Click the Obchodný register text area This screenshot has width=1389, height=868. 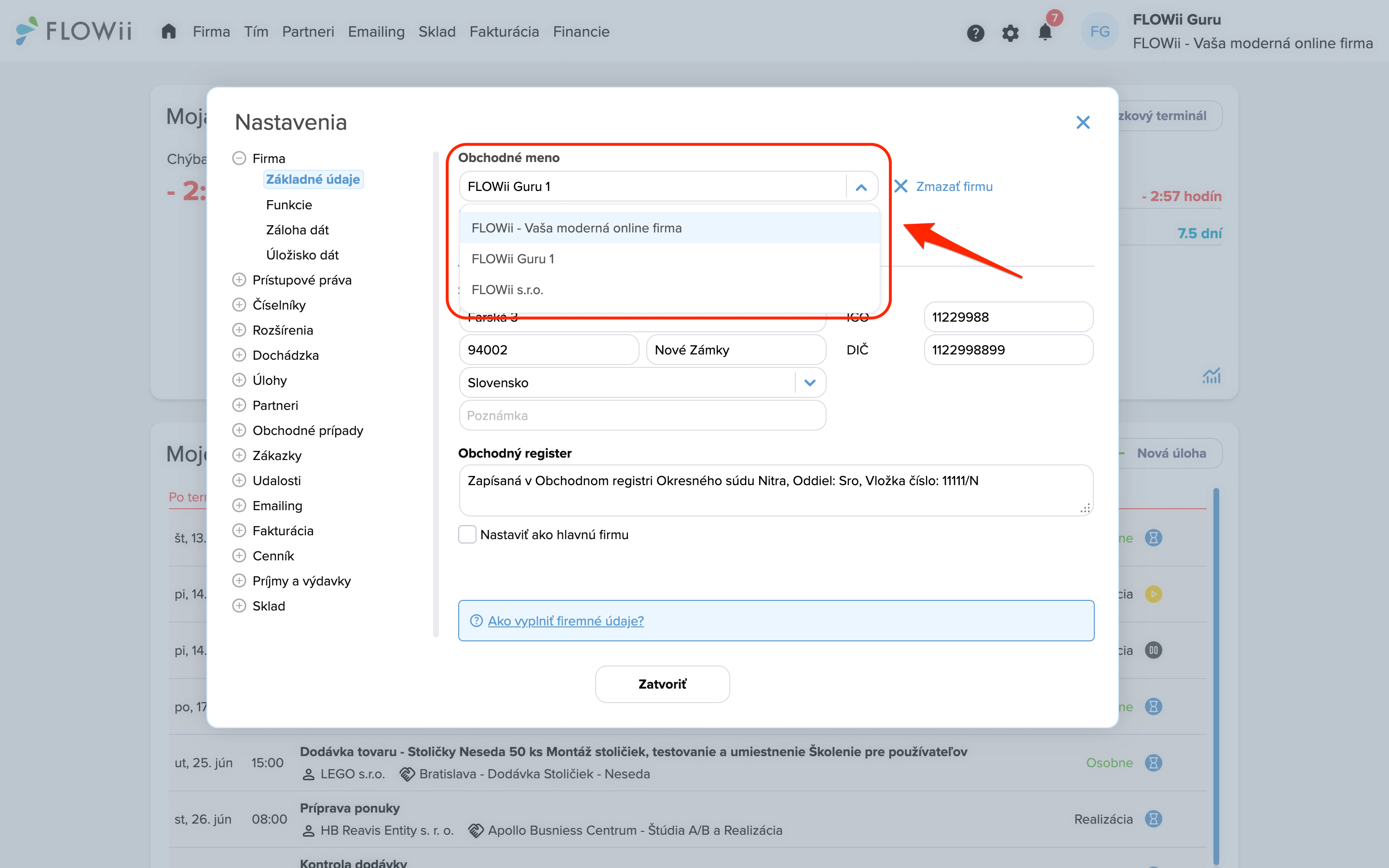[x=776, y=490]
